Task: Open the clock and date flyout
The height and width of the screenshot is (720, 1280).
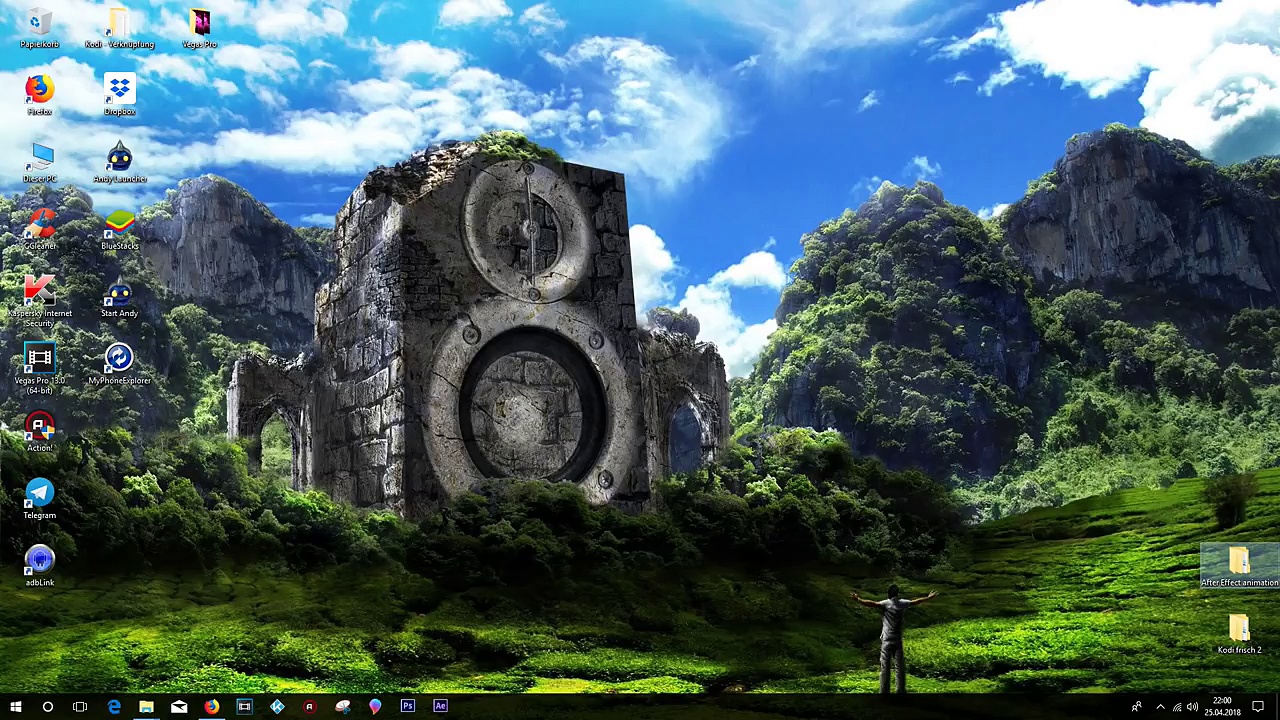Action: (1222, 707)
